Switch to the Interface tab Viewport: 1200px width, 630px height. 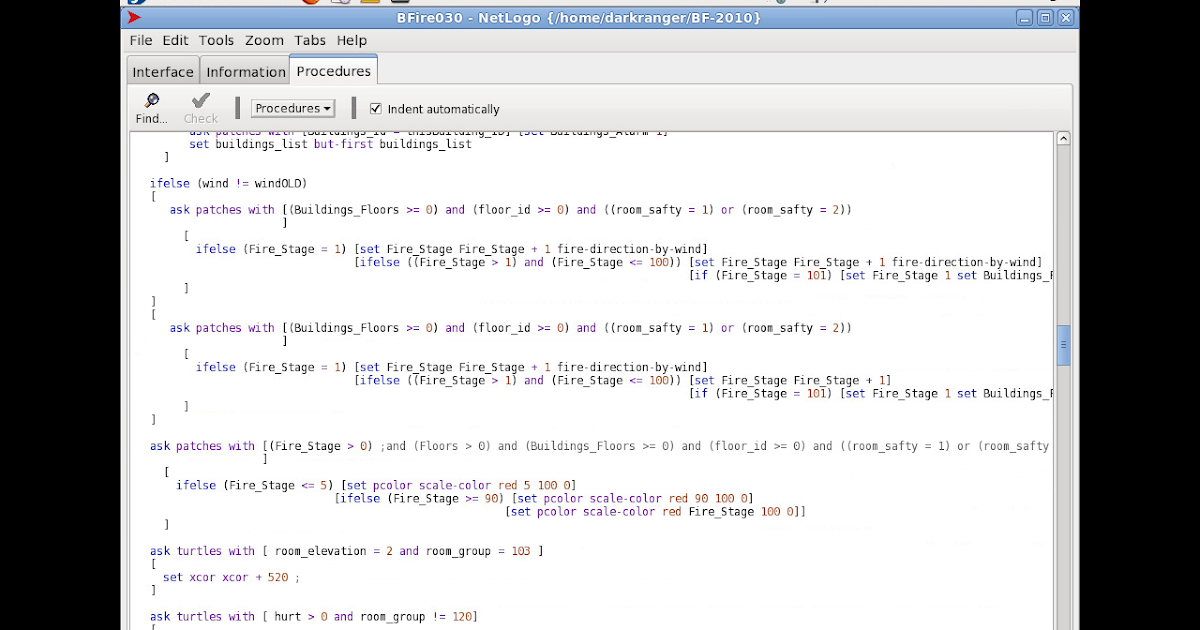[x=162, y=71]
